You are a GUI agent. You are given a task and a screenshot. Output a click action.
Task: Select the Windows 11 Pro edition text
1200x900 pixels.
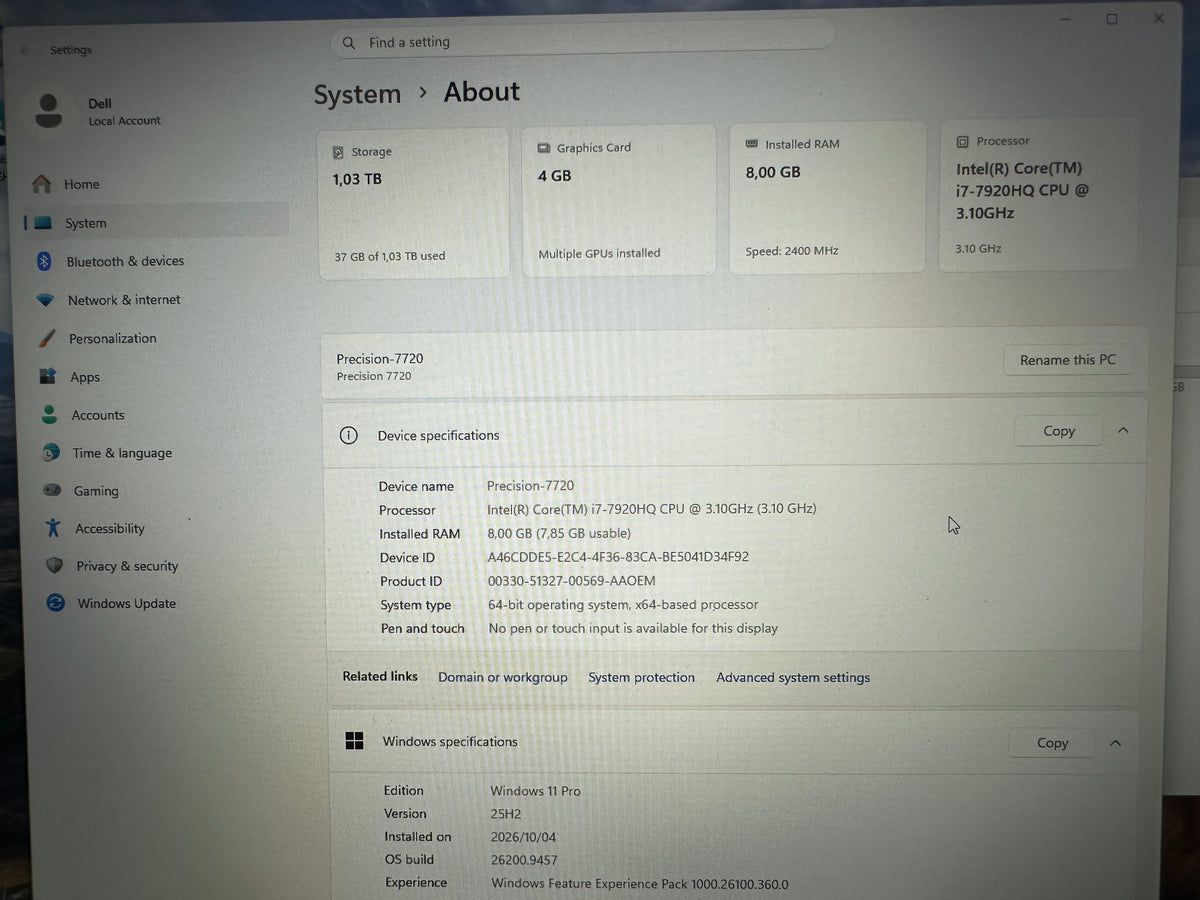(536, 791)
